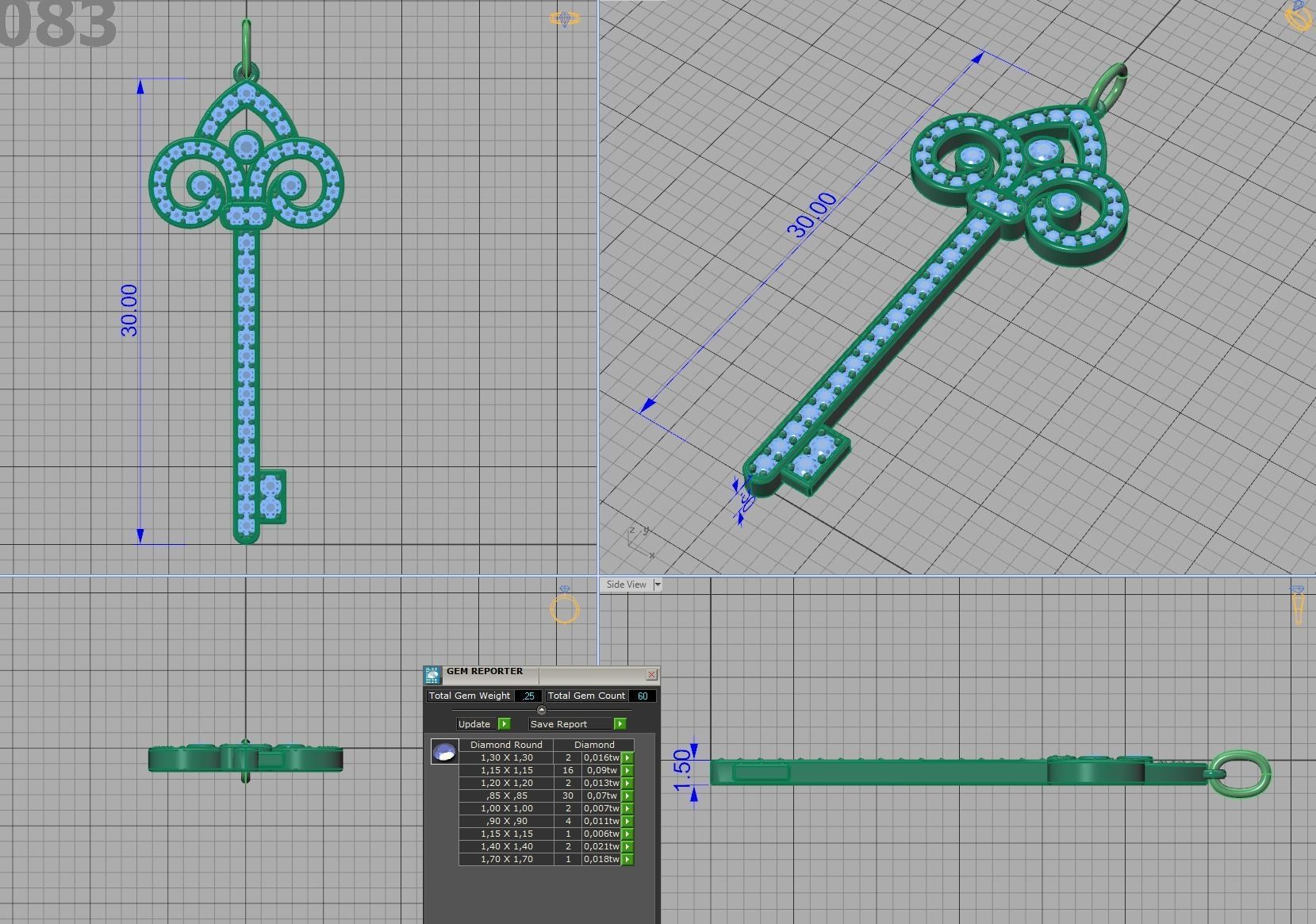Click green arrow for 0,09tw diamond row
1316x924 pixels.
[x=627, y=771]
